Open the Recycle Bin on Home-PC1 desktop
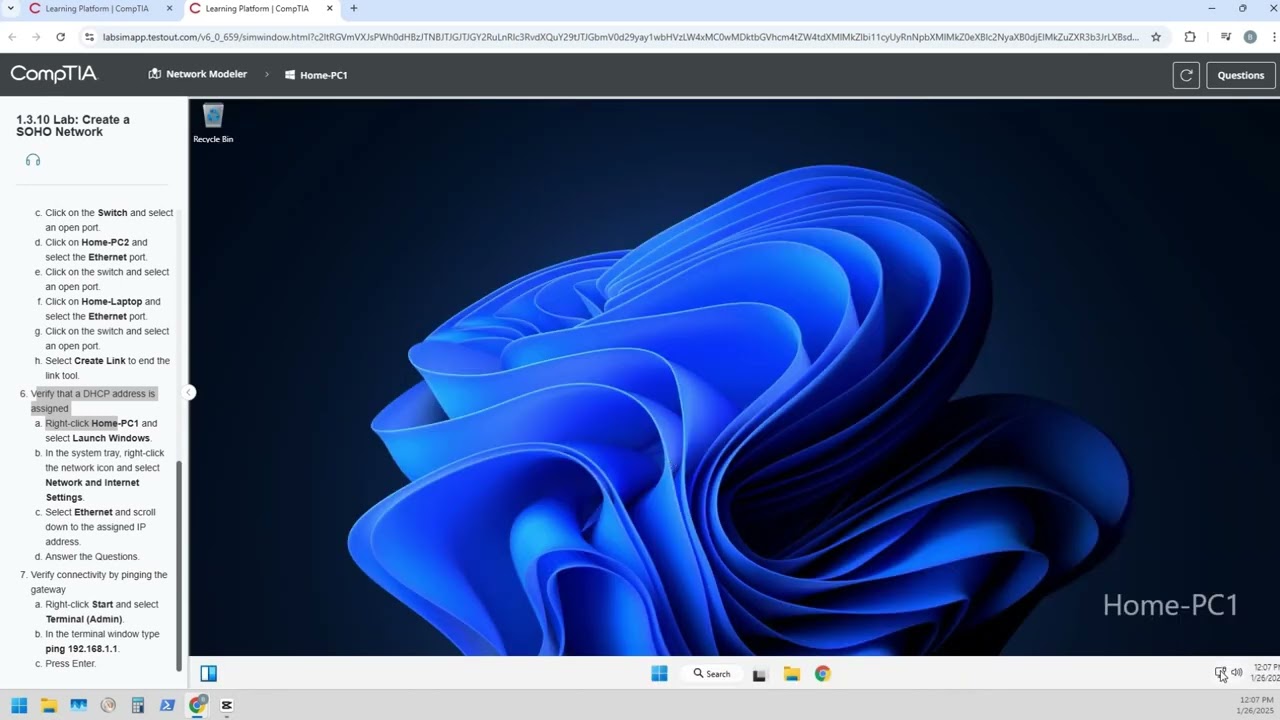This screenshot has width=1280, height=720. 213,124
